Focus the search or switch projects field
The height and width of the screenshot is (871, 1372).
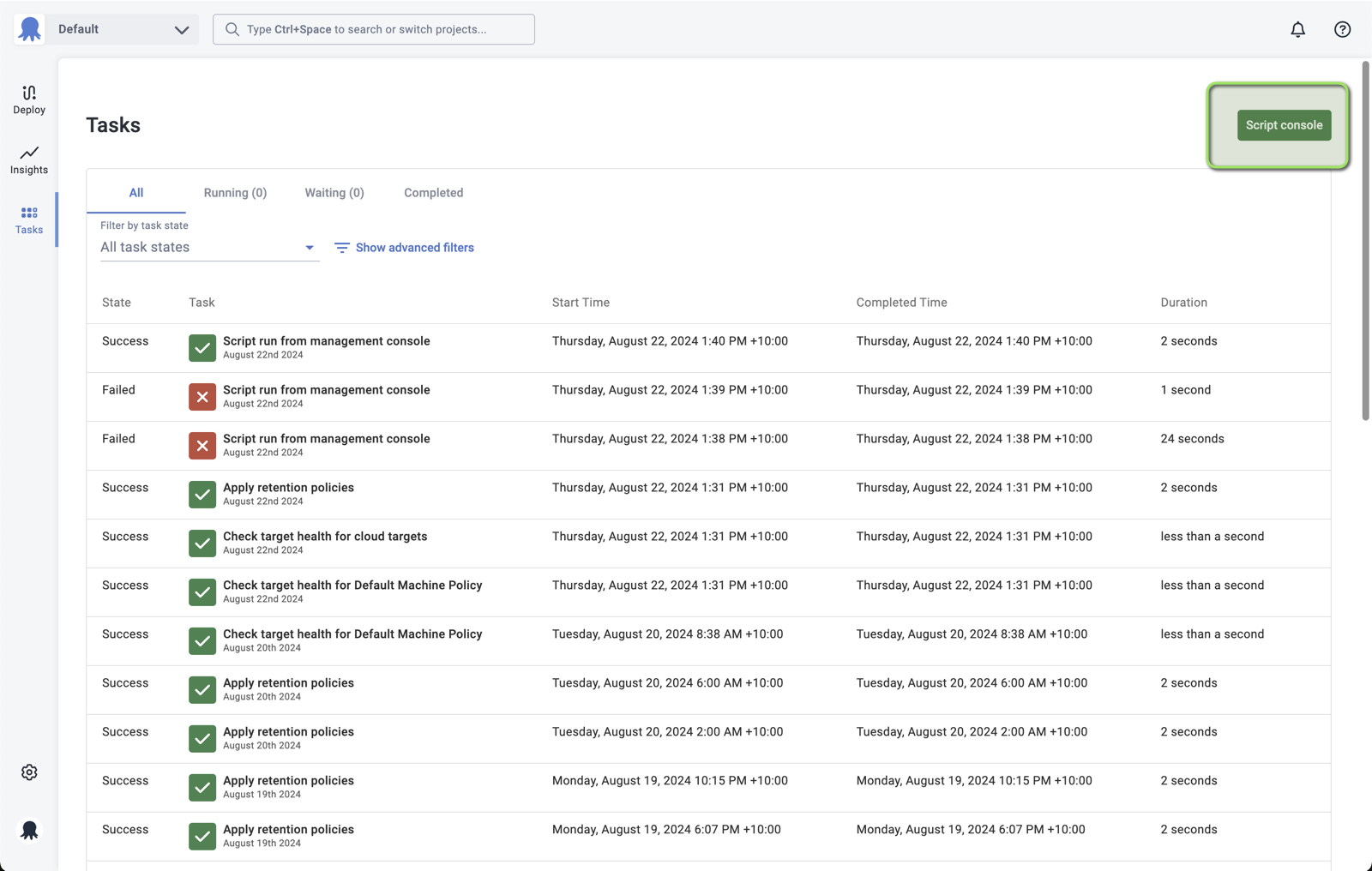374,29
